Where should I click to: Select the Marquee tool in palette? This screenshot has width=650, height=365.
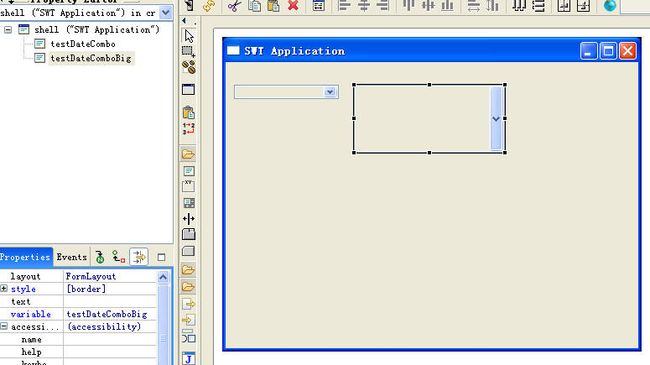click(189, 52)
